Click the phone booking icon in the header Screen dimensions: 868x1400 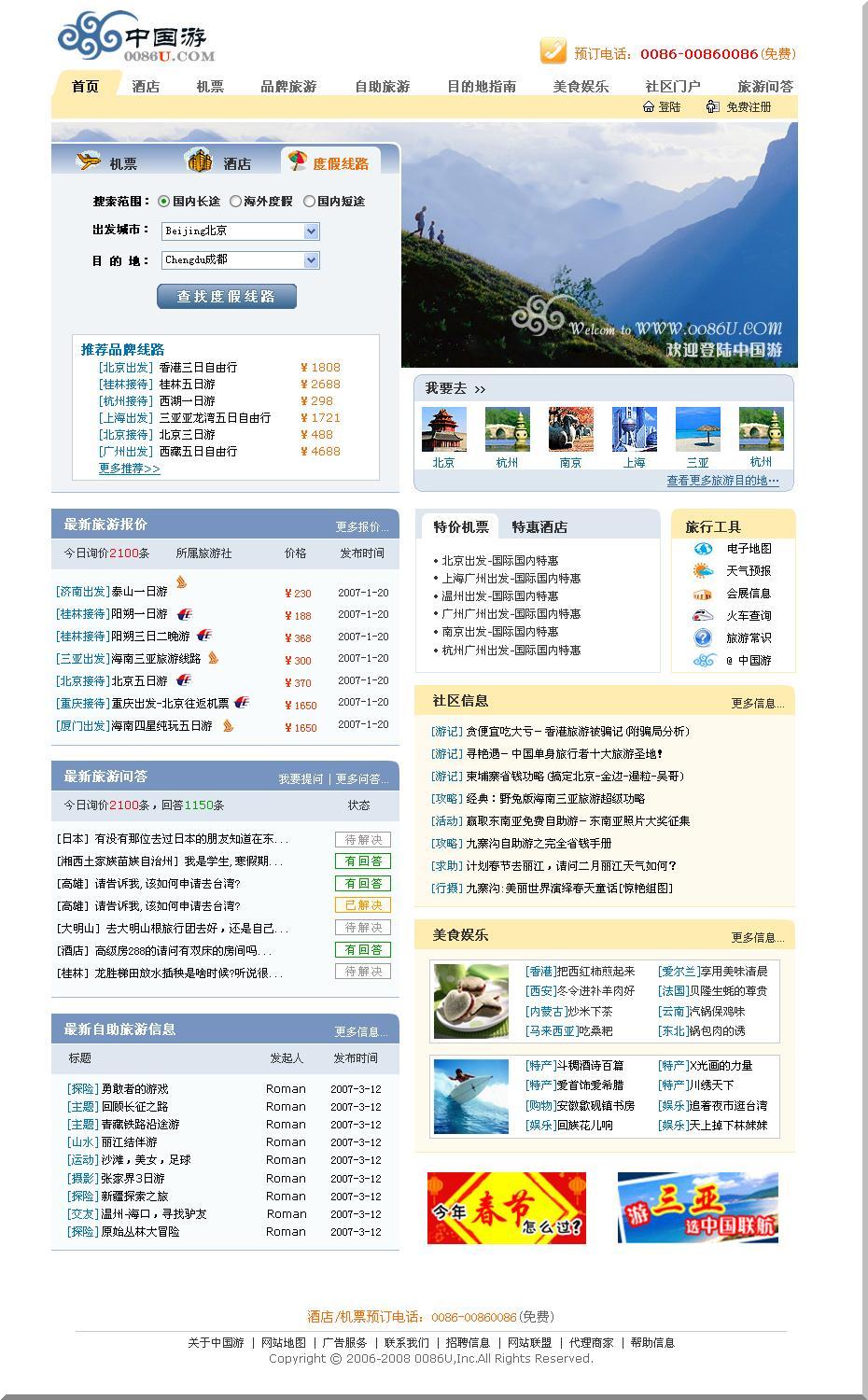coord(553,50)
